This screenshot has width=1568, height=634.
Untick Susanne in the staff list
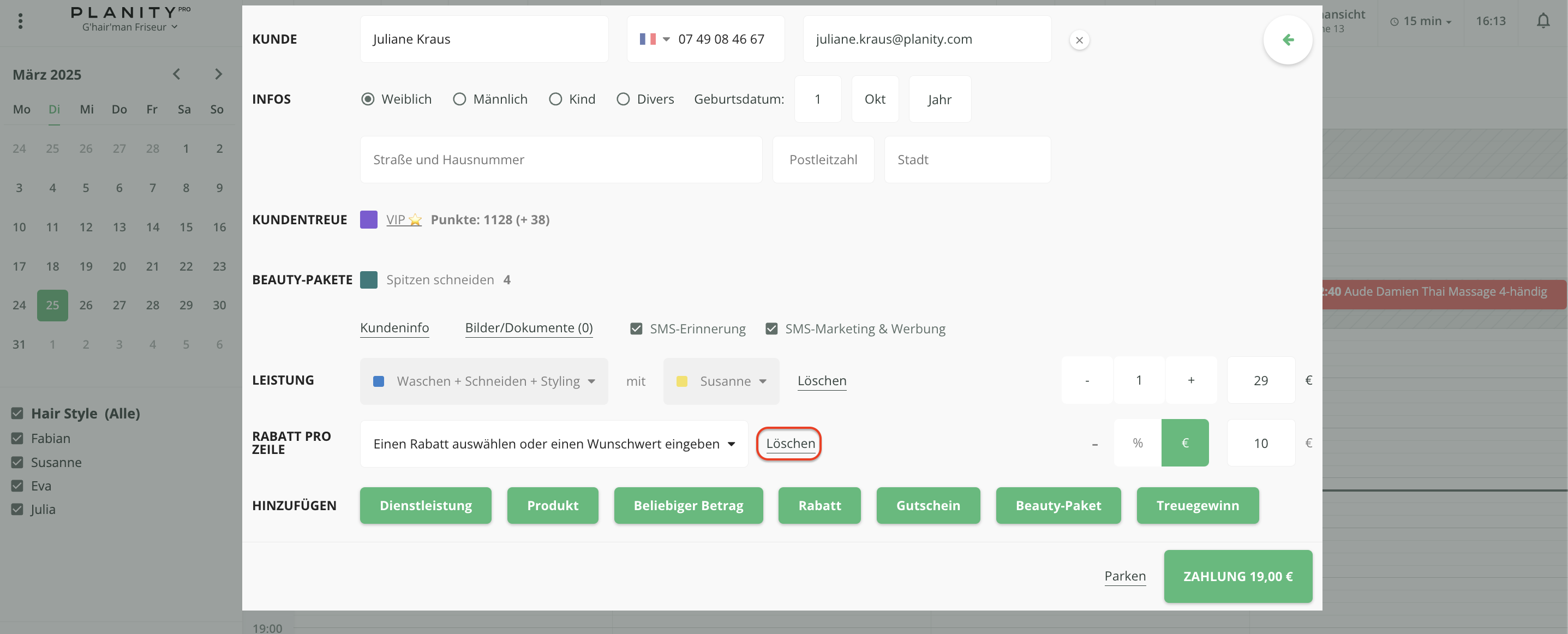17,463
